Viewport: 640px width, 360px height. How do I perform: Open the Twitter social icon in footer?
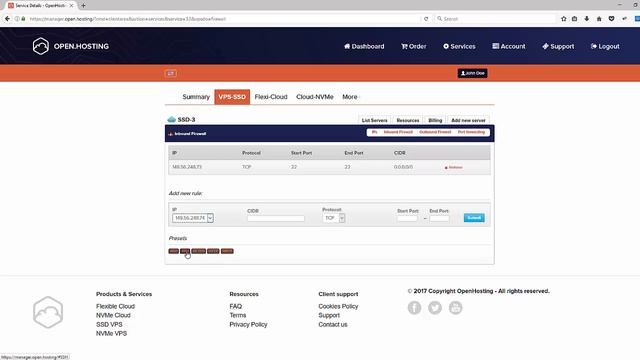[x=435, y=308]
